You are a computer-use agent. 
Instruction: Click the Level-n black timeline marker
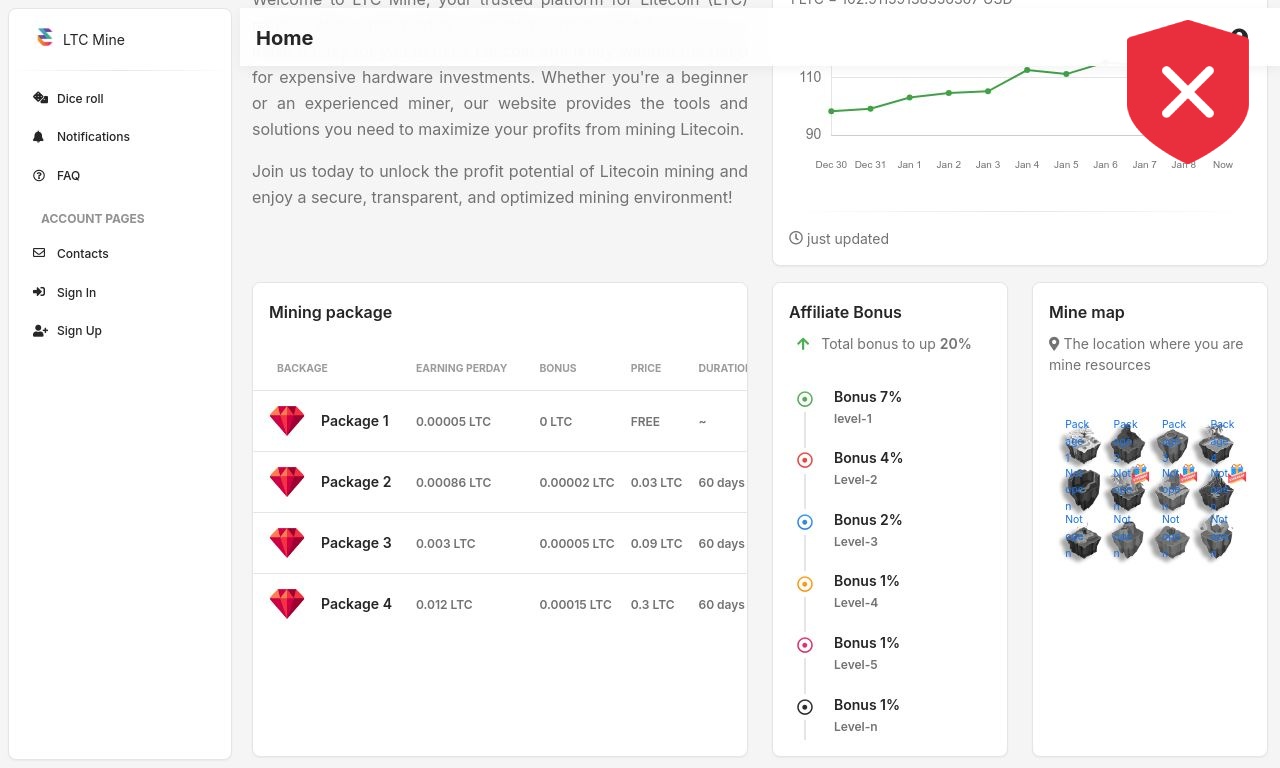click(x=805, y=707)
